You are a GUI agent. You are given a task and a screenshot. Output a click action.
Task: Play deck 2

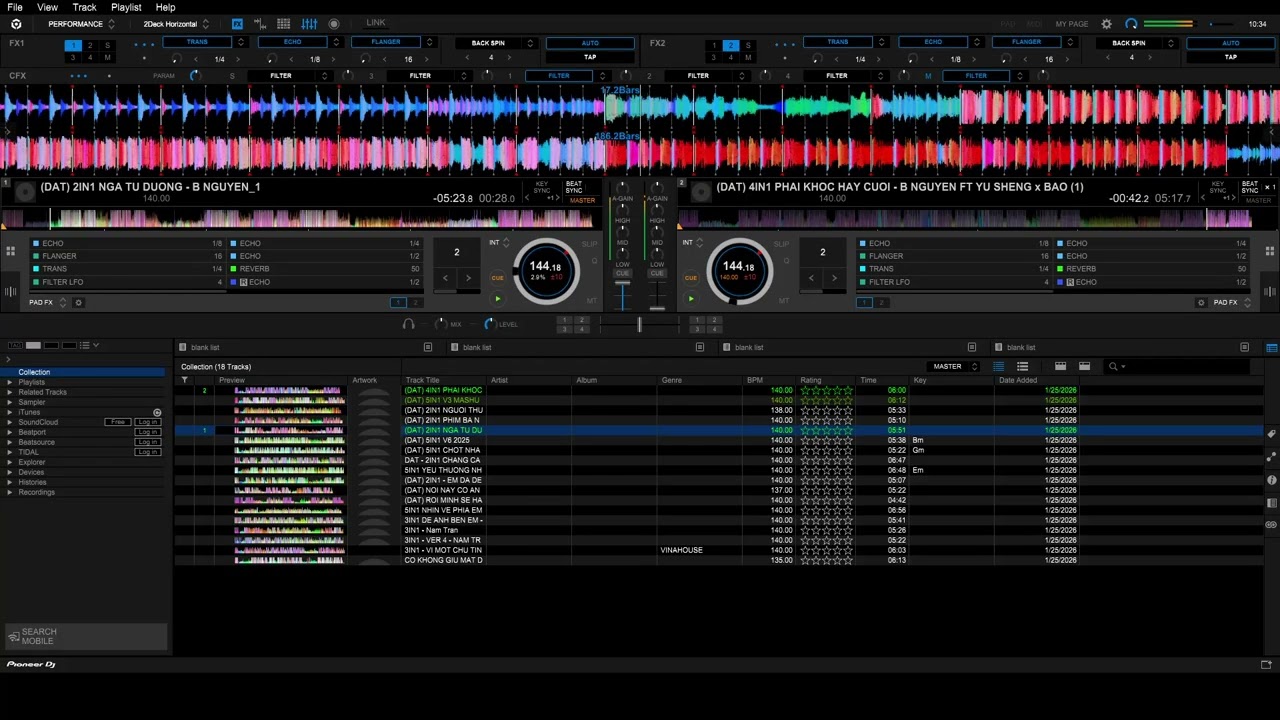point(690,298)
